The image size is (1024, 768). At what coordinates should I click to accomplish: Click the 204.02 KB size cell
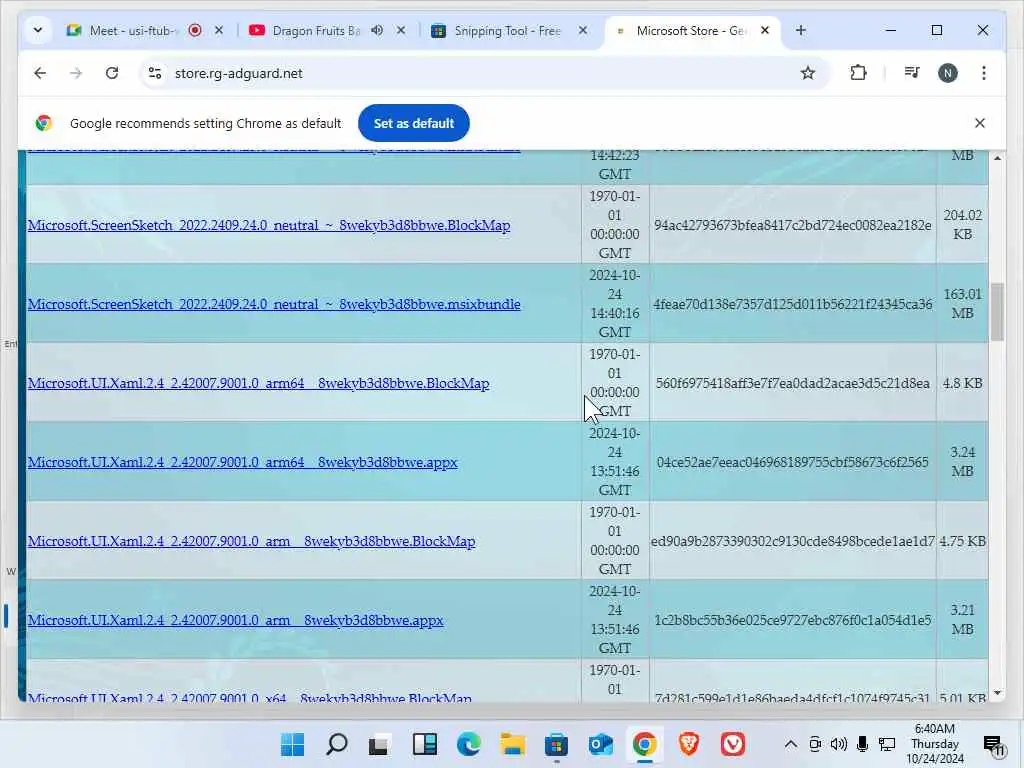(963, 225)
